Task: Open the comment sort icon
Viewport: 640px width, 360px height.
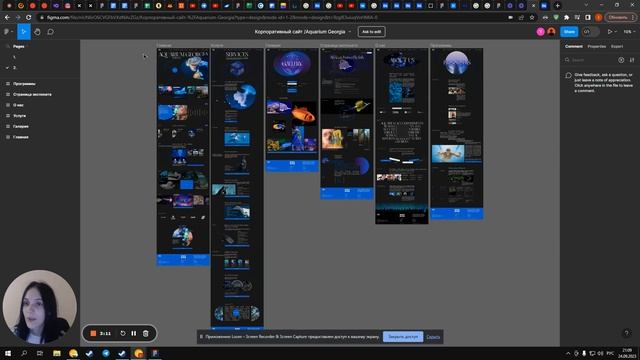Action: pos(632,60)
